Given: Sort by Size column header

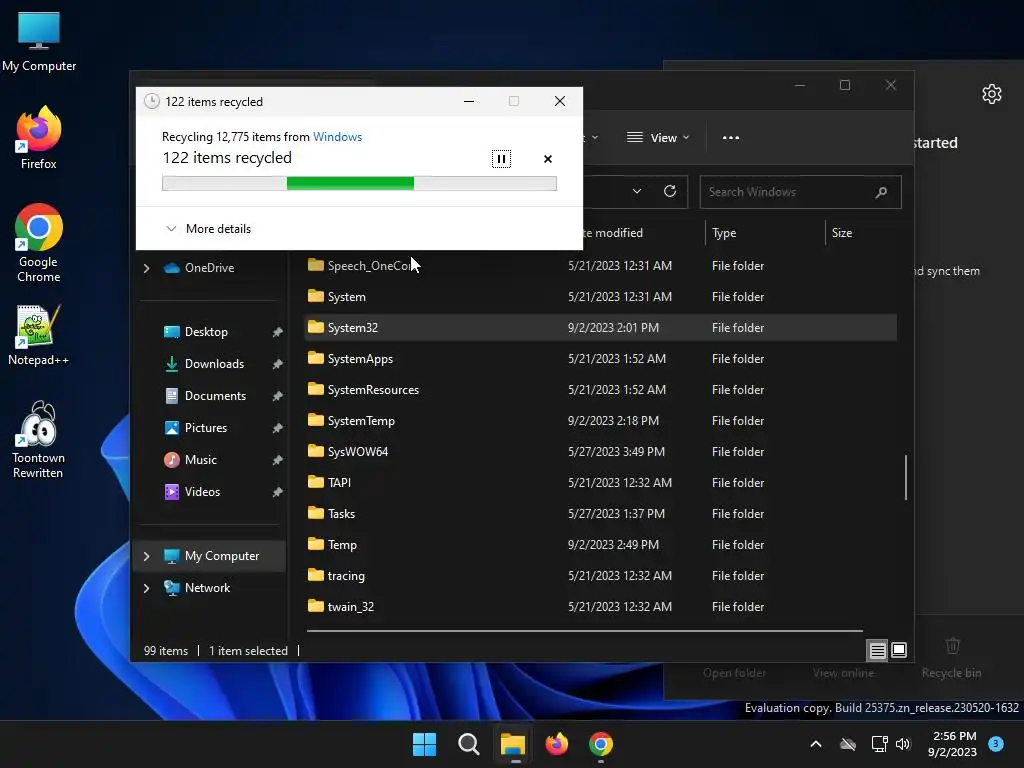Looking at the screenshot, I should pyautogui.click(x=842, y=232).
